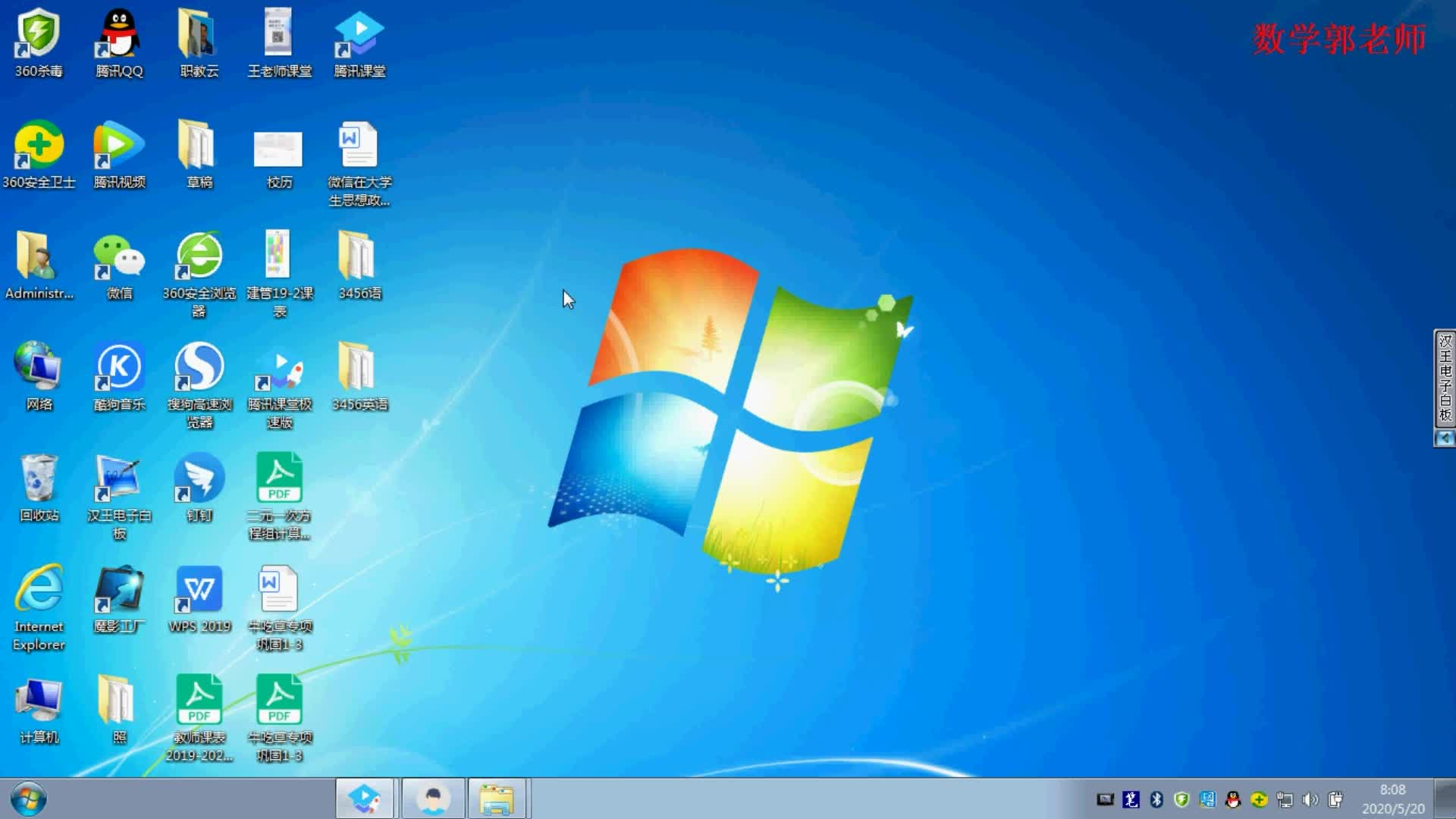Click the QQ penguin tray icon
This screenshot has height=819, width=1456.
1233,799
